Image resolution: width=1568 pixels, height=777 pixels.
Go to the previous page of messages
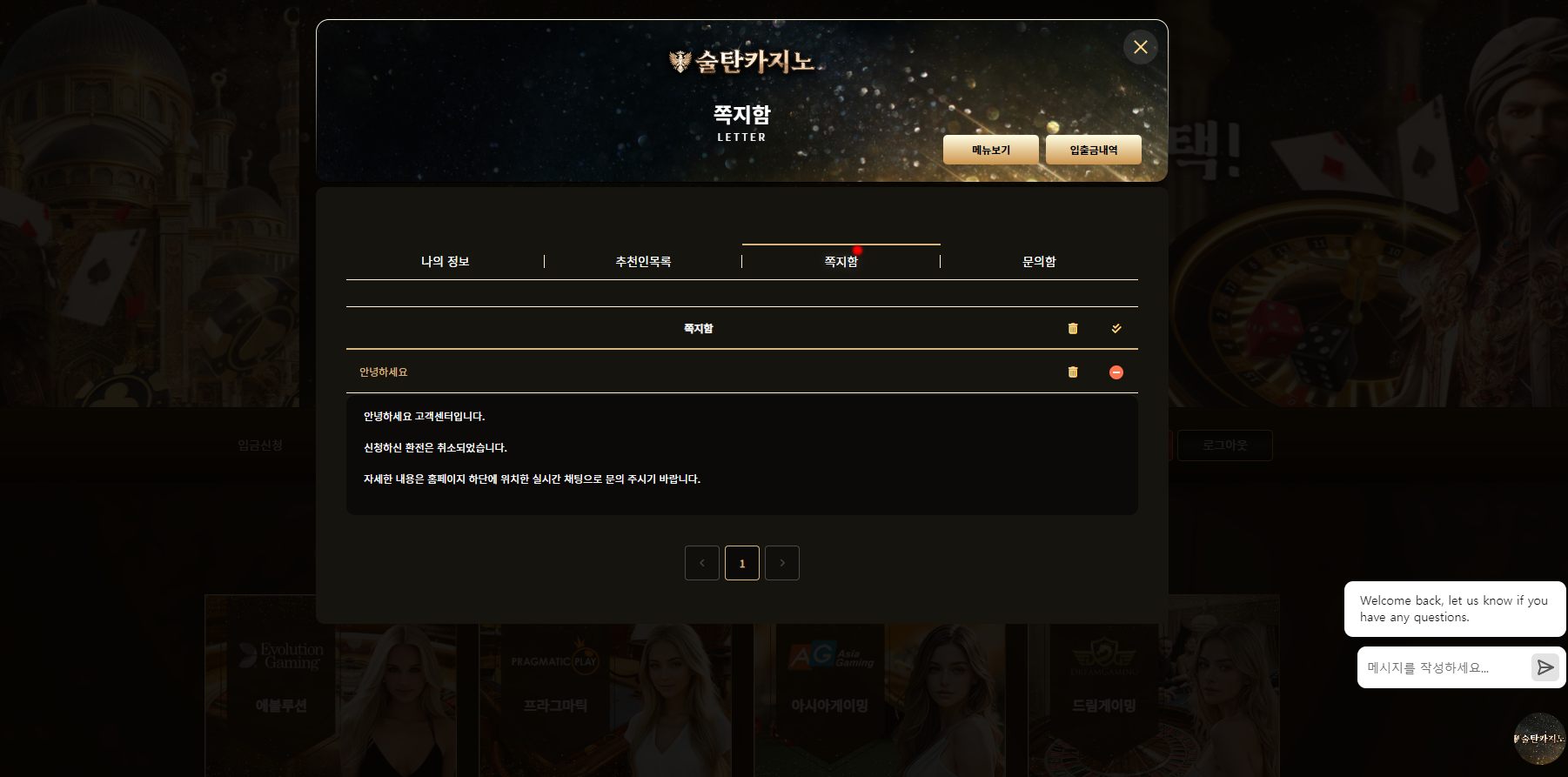click(702, 563)
